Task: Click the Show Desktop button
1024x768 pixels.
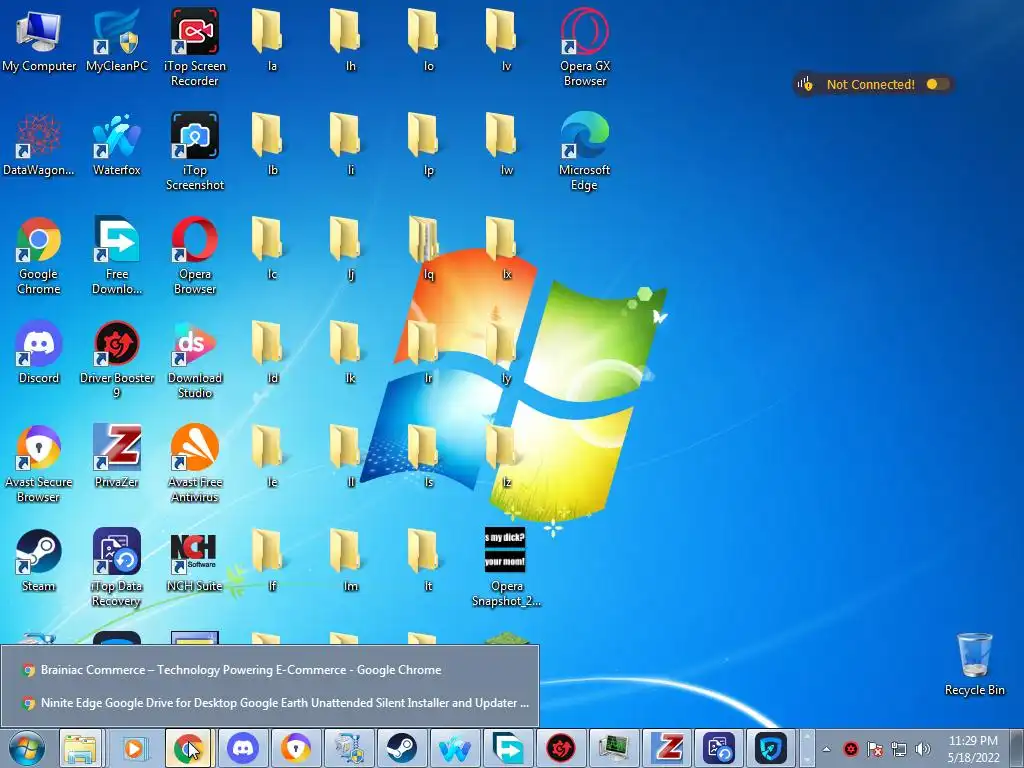Action: coord(1017,748)
